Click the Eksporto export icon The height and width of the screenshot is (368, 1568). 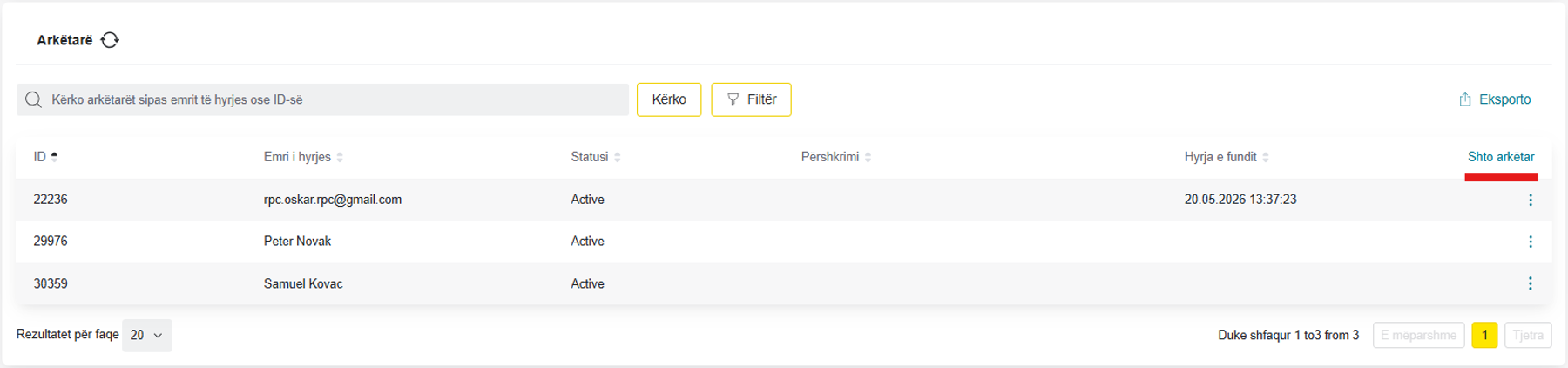coord(1465,99)
